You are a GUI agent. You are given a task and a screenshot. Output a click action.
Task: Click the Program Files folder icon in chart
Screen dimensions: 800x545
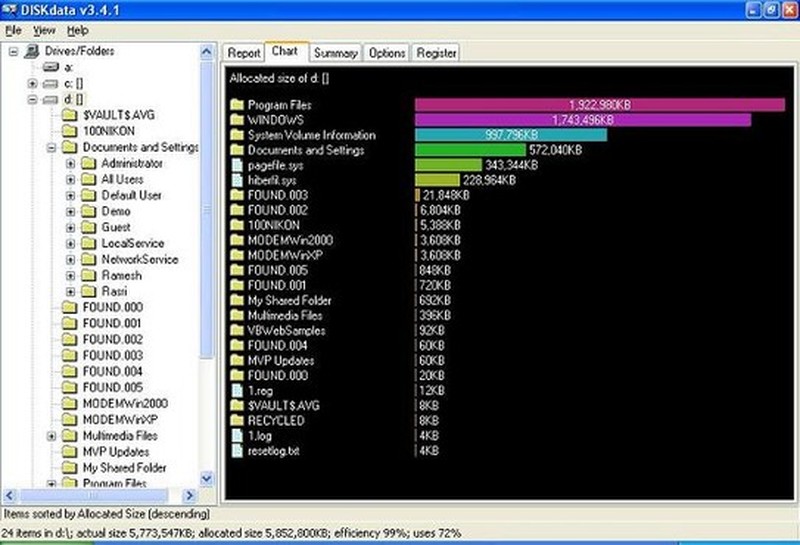coord(237,105)
